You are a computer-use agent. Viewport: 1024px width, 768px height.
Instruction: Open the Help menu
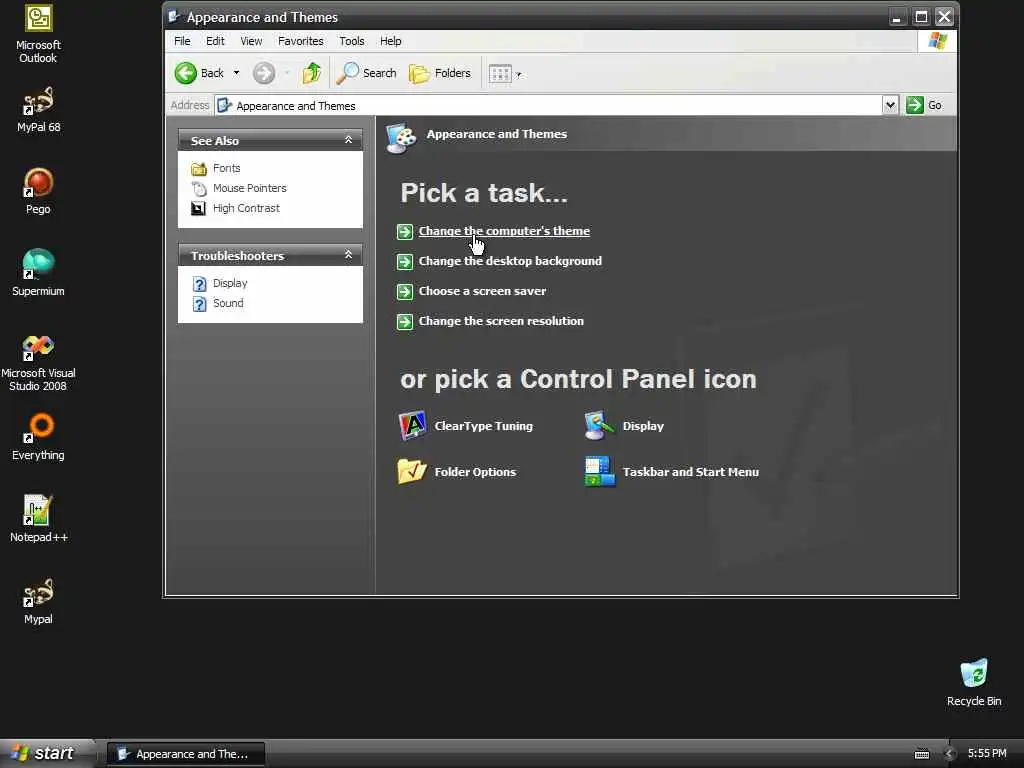[x=391, y=41]
